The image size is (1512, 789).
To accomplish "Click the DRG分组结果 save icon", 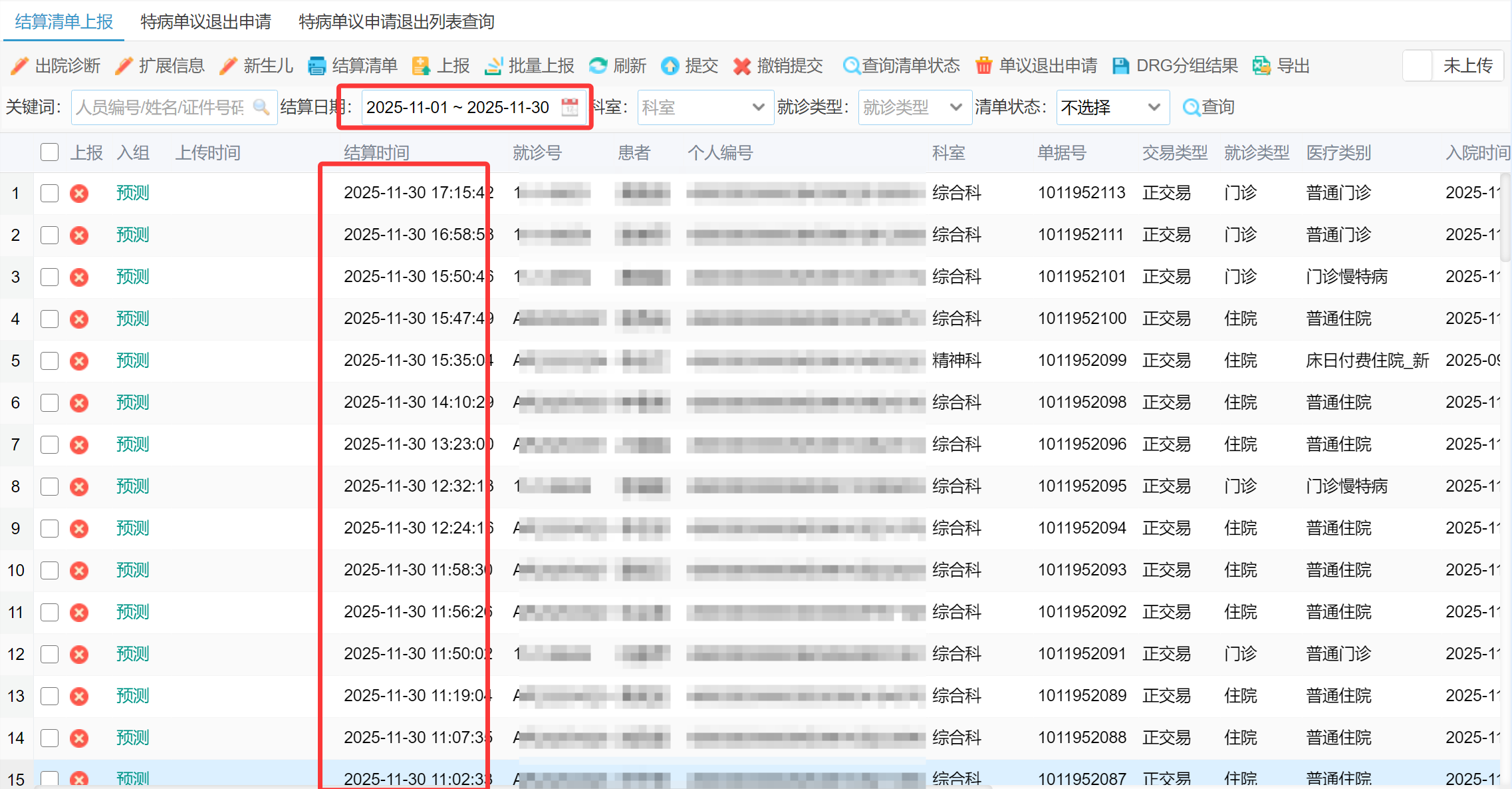I will click(1121, 66).
